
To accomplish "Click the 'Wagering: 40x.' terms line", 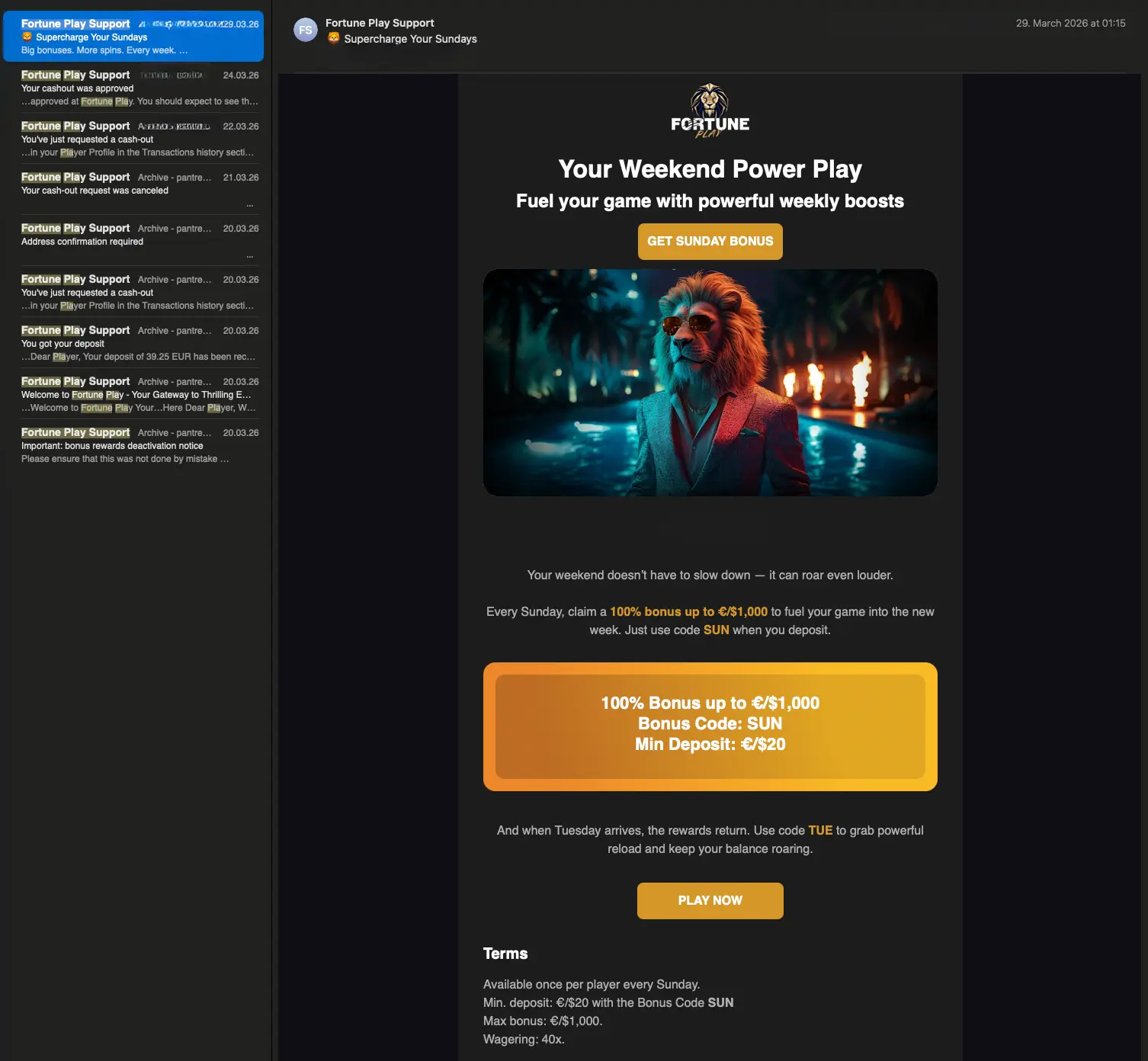I will point(524,1040).
